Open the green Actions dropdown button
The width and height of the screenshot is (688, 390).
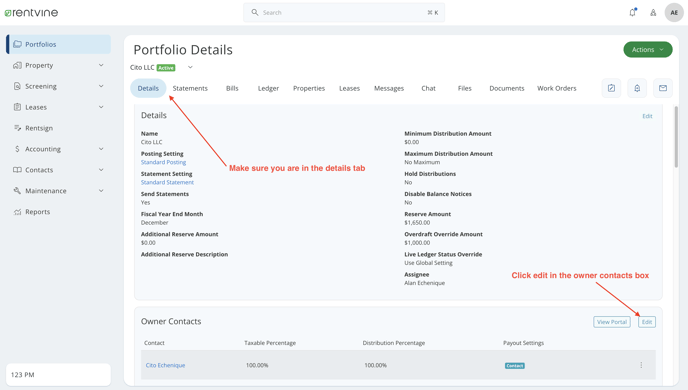click(648, 50)
